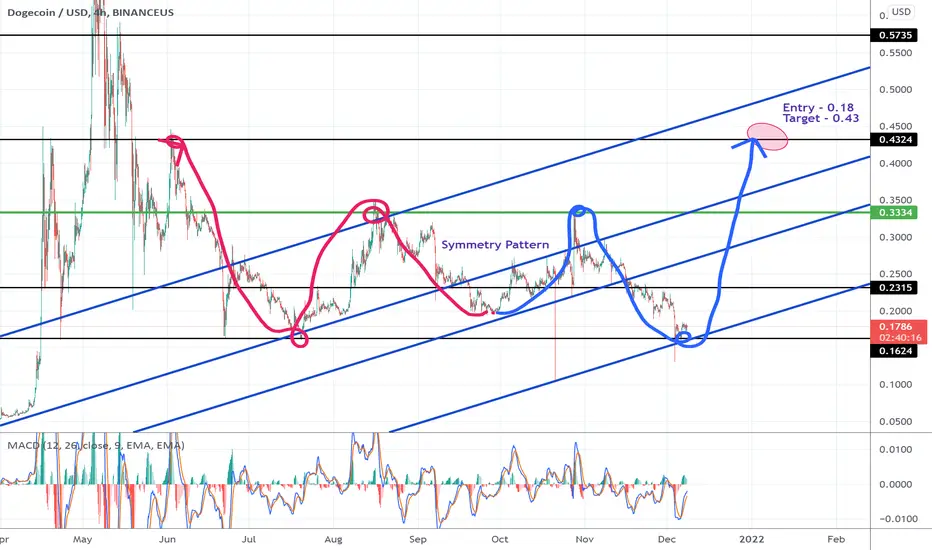Click 2022 on the time axis
Screen dimensions: 932x550
(x=751, y=539)
